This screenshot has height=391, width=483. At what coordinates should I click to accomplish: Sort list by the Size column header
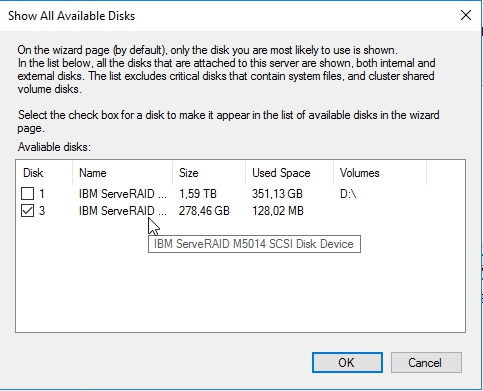point(209,173)
